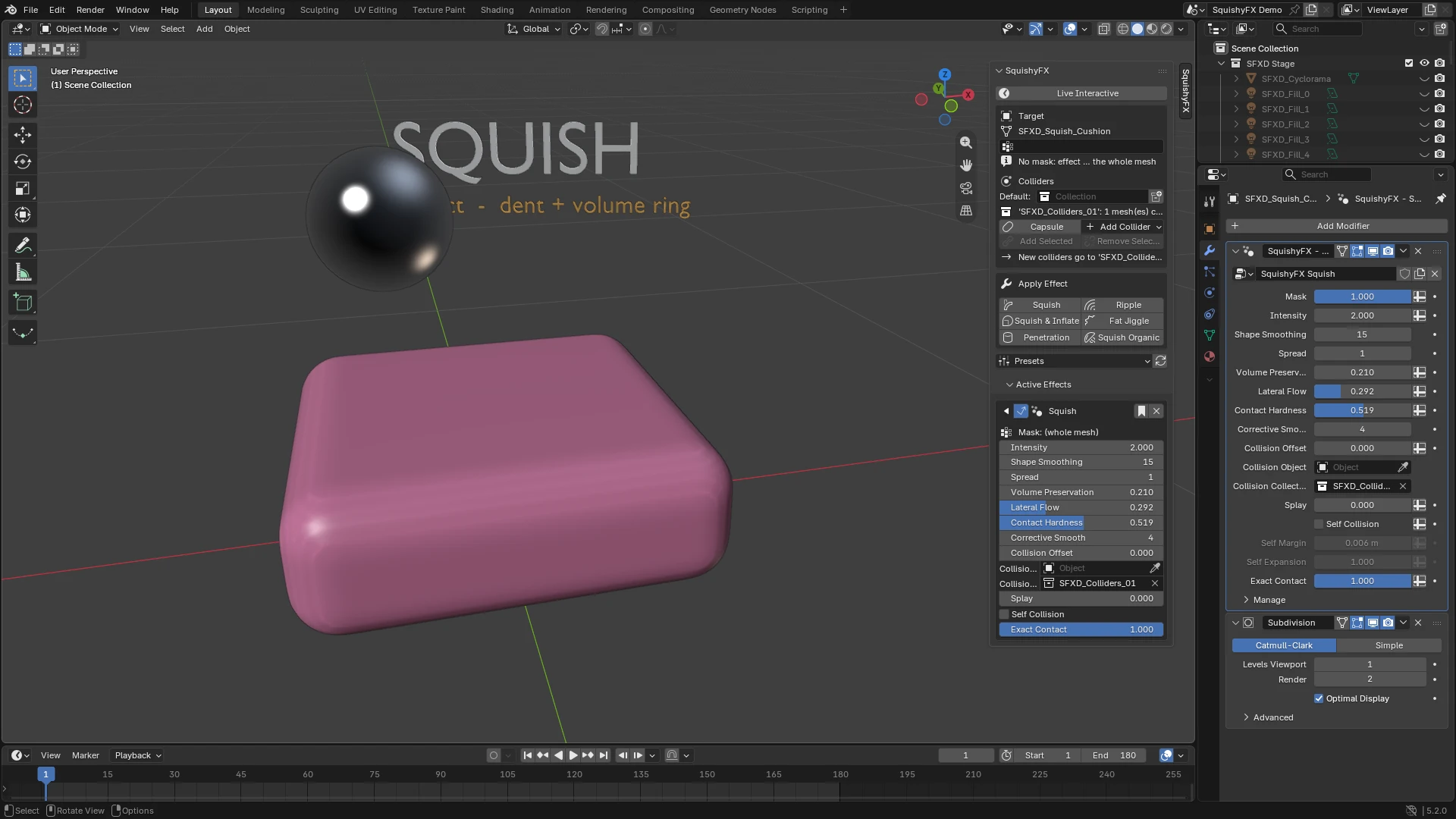Image resolution: width=1456 pixels, height=819 pixels.
Task: Jump to timeline end frame
Action: 604,755
